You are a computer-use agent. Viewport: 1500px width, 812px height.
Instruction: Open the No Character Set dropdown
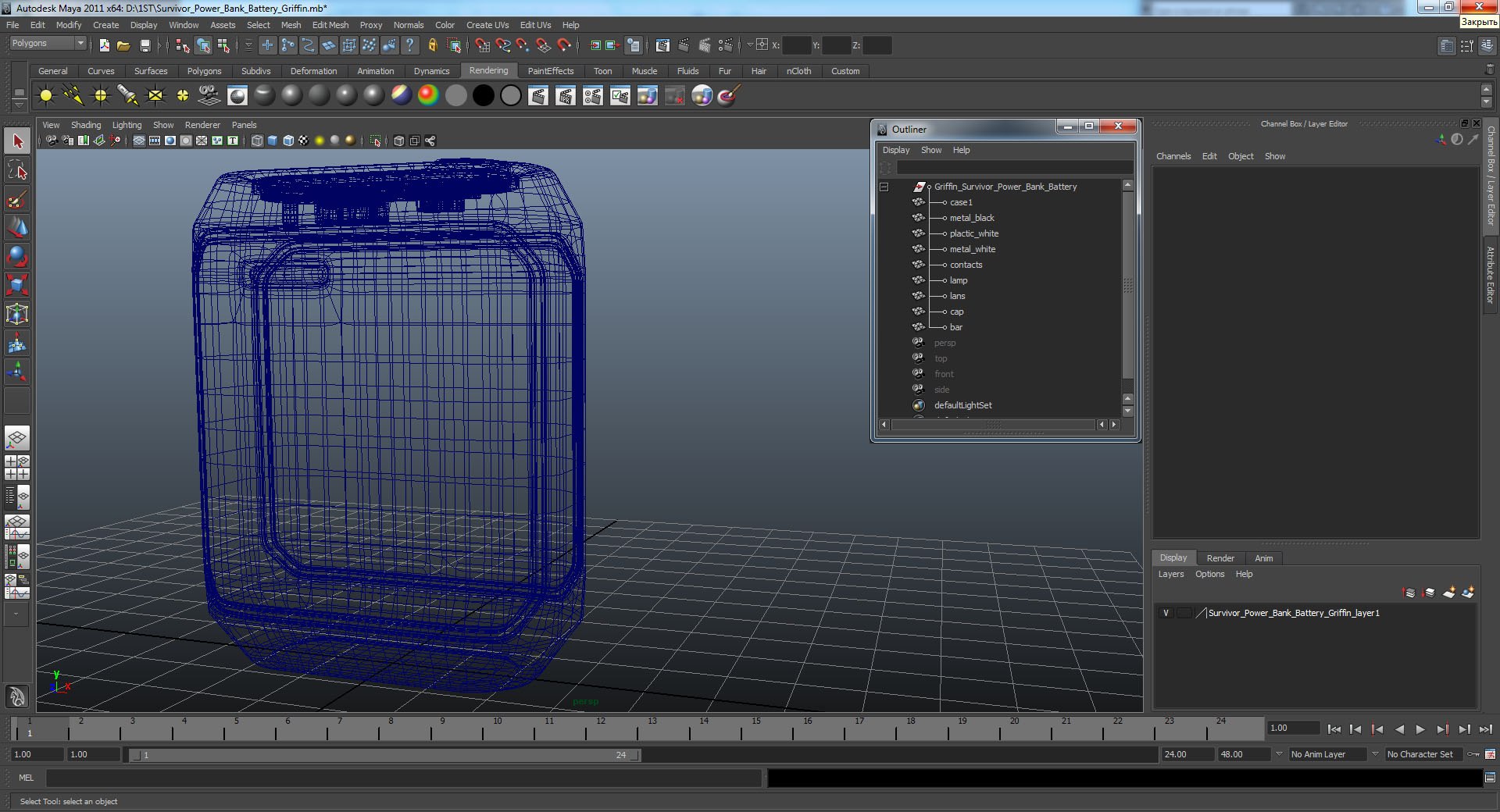1425,754
